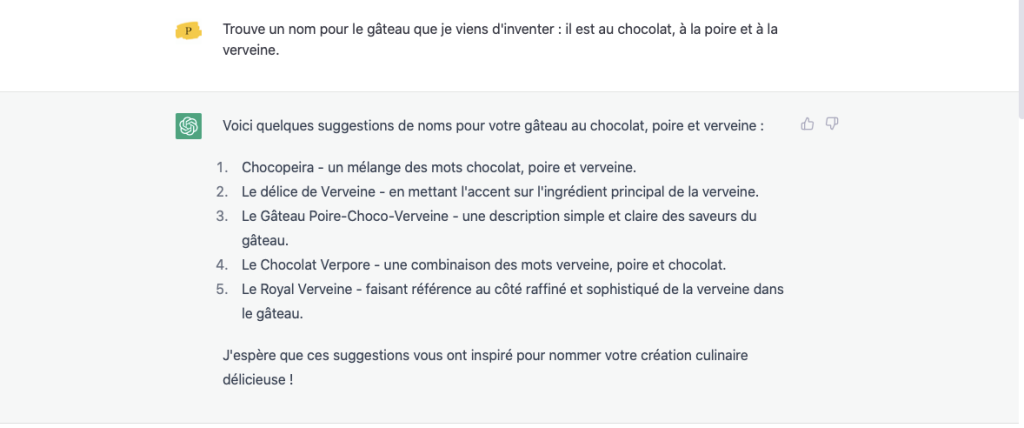Click the green ChatGPT logo avatar
Screen dimensions: 1024x428
188,125
